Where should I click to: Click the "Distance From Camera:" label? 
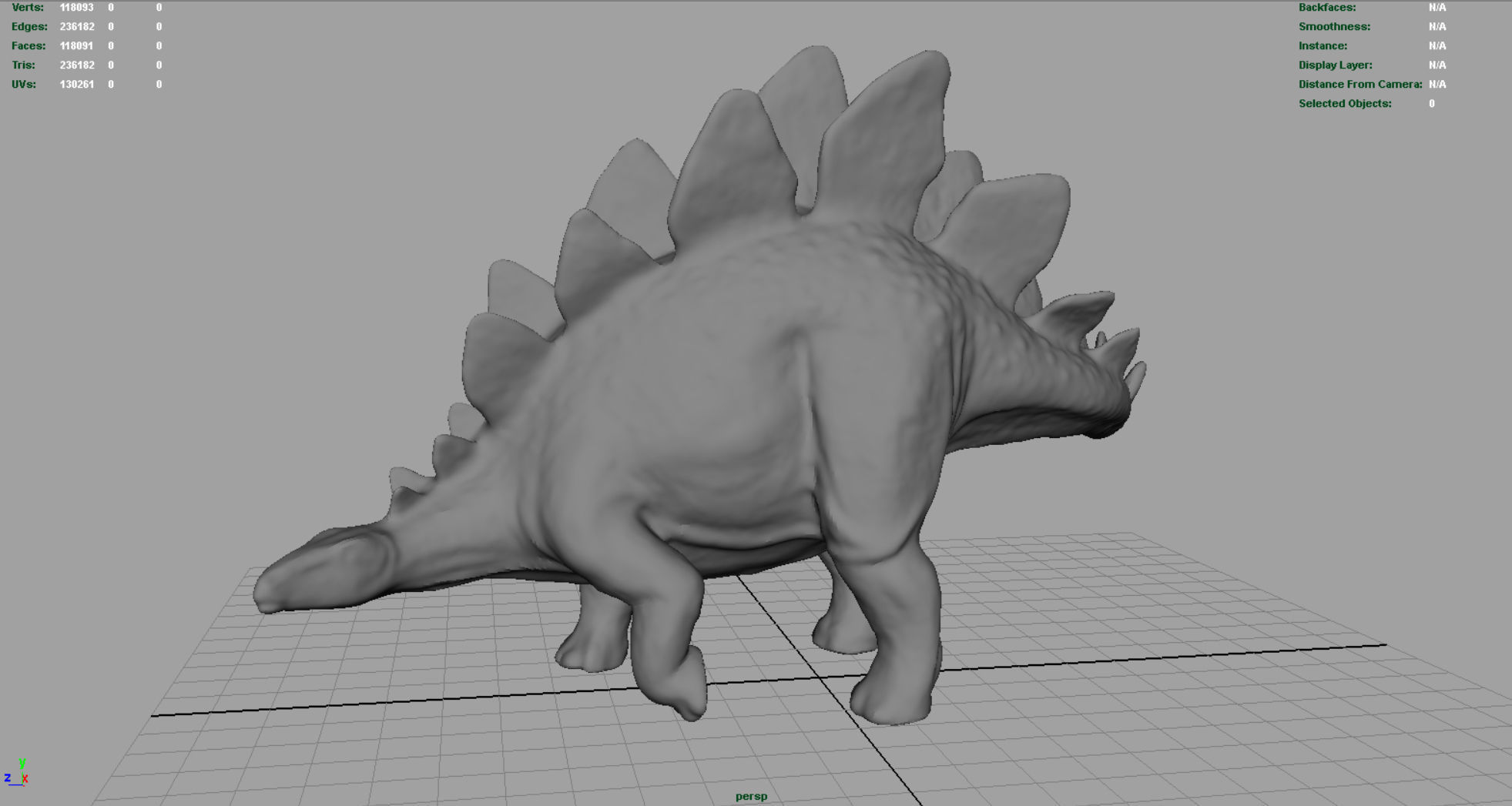pyautogui.click(x=1360, y=85)
